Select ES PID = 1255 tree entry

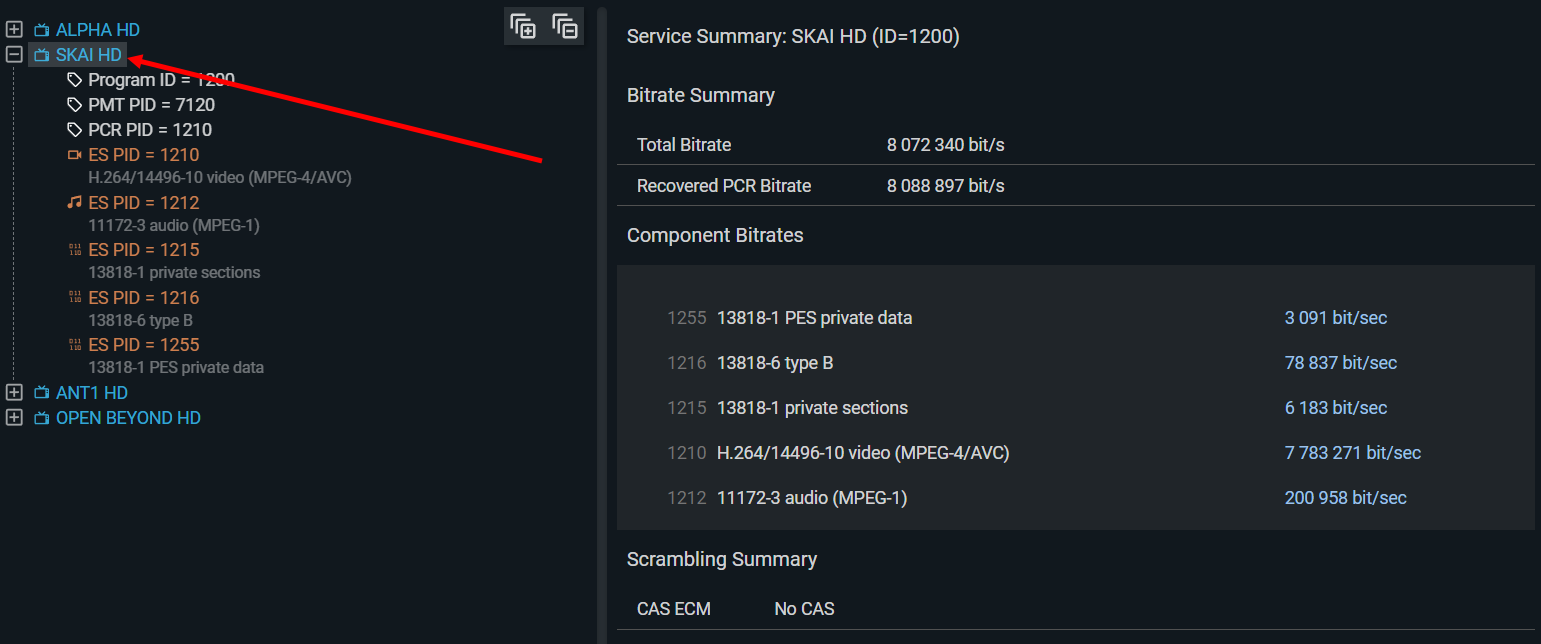[143, 345]
